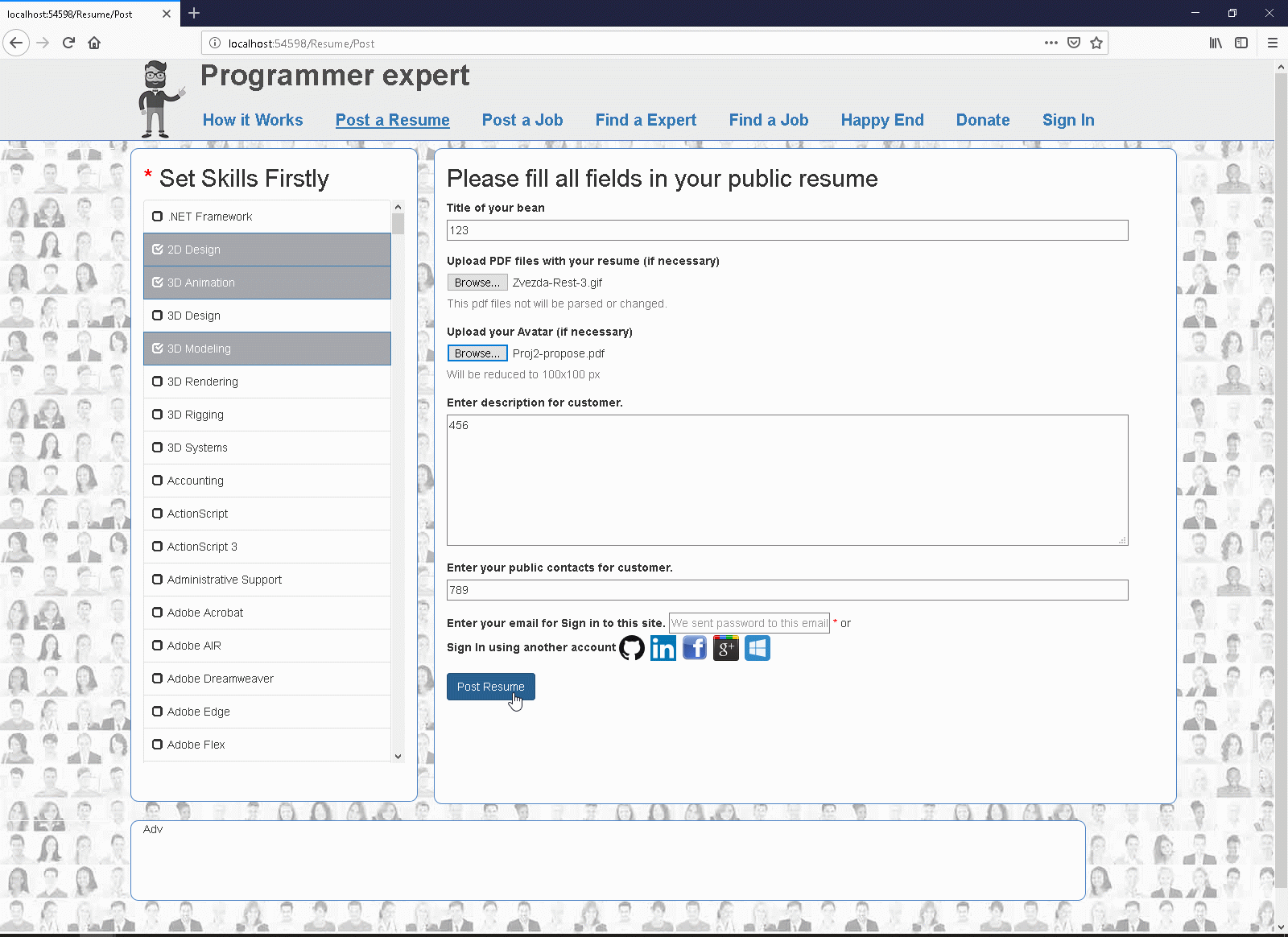This screenshot has width=1288, height=937.
Task: Sign in with the GitHub icon
Action: 632,648
